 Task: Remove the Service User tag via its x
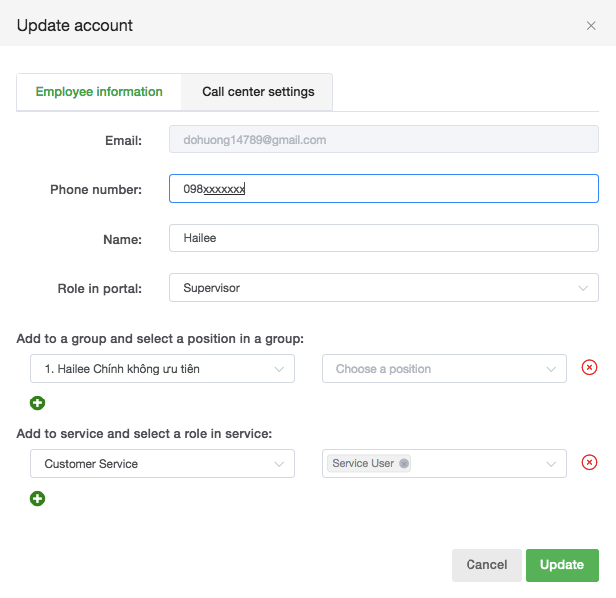click(x=404, y=464)
